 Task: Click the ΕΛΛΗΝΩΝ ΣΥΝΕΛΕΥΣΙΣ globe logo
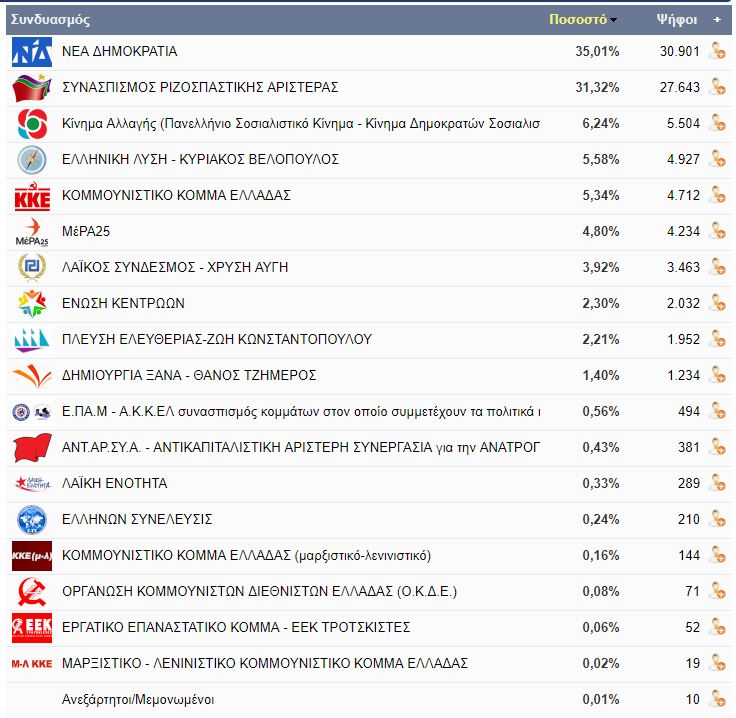coord(32,519)
